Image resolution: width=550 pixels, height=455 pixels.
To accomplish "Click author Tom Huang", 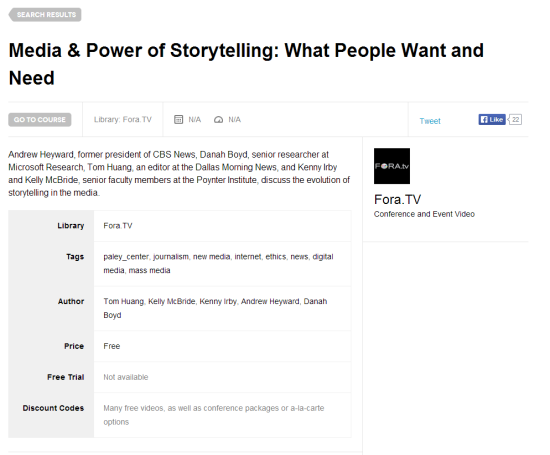I will tap(123, 301).
